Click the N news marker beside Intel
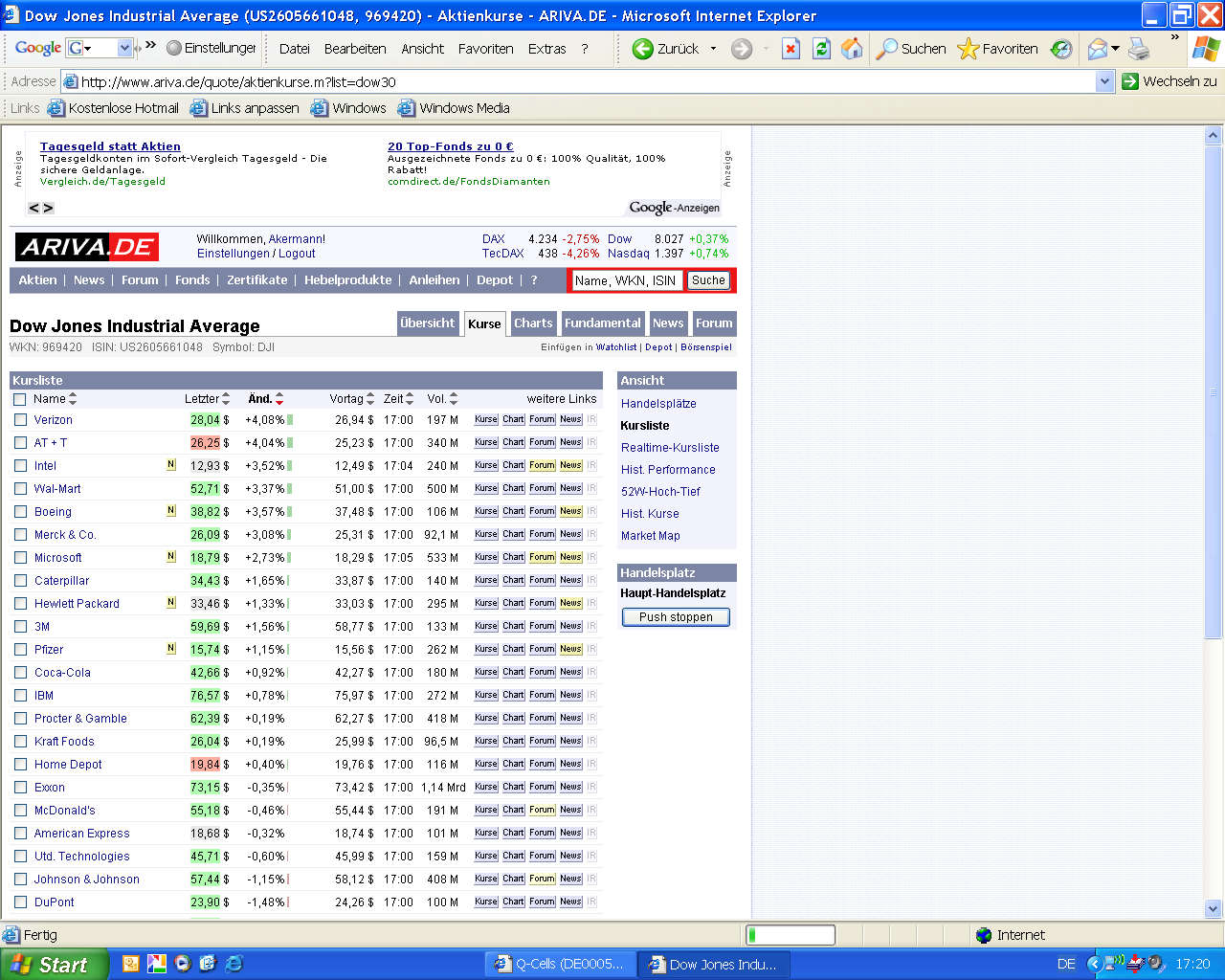Viewport: 1225px width, 980px height. 171,465
